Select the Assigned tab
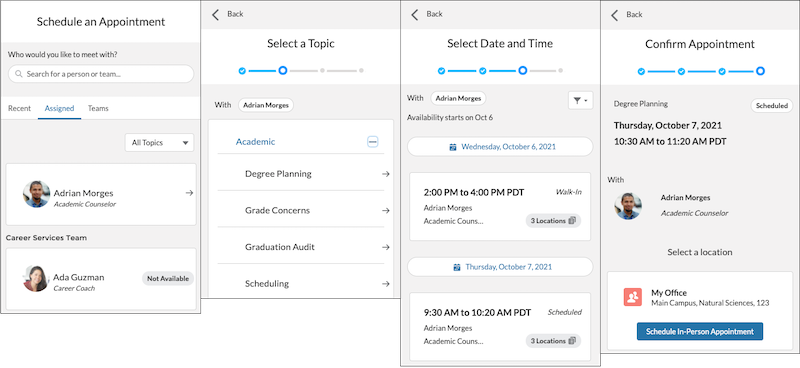This screenshot has height=368, width=800. pyautogui.click(x=59, y=108)
